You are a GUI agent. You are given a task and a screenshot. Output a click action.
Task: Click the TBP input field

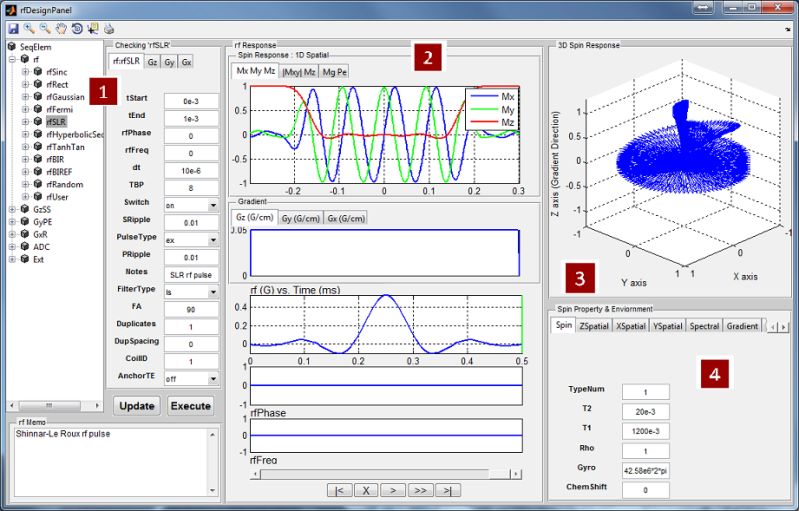[191, 188]
